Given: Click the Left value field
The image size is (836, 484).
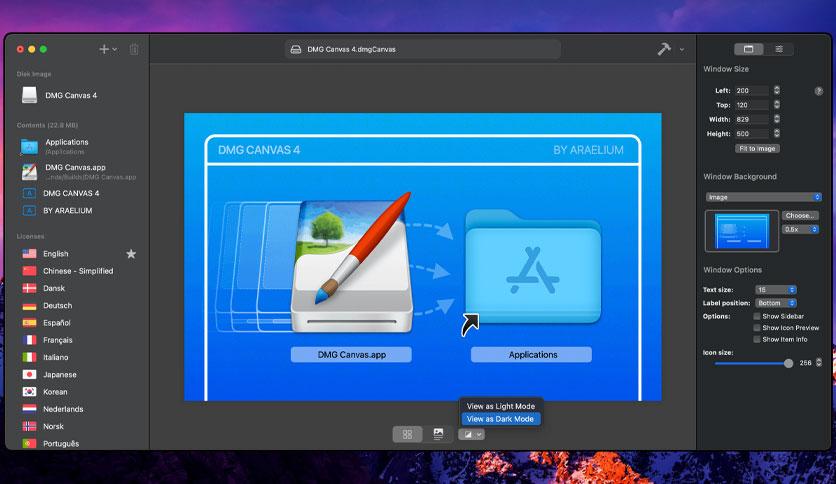Looking at the screenshot, I should pos(752,91).
